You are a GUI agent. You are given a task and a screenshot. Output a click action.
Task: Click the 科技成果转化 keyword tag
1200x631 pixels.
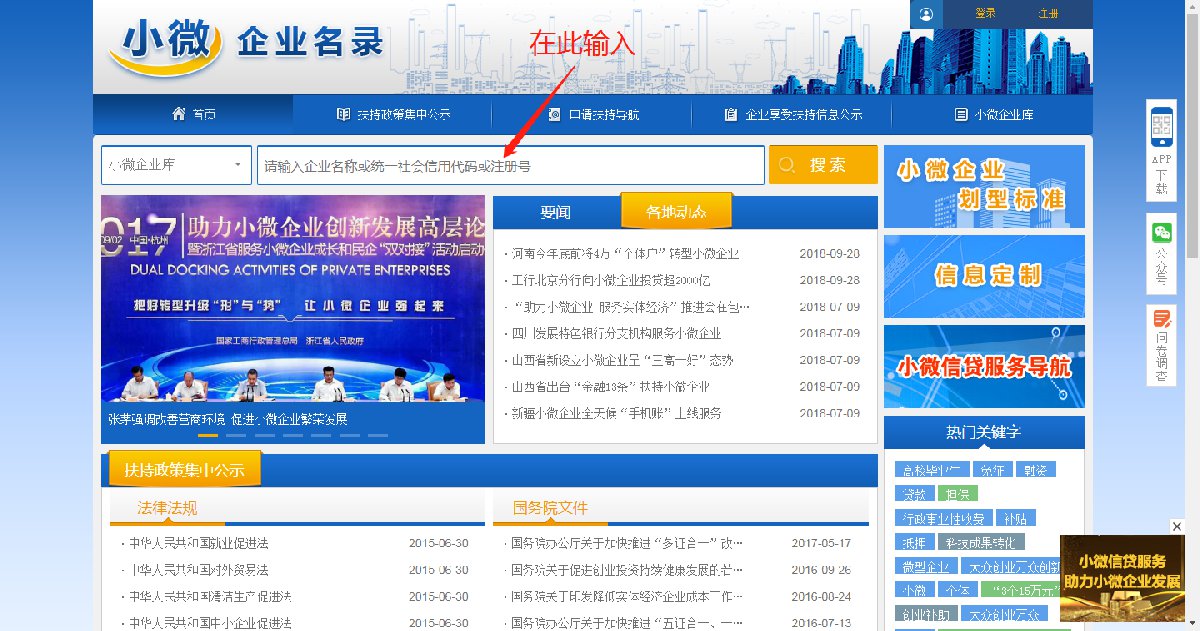(979, 542)
